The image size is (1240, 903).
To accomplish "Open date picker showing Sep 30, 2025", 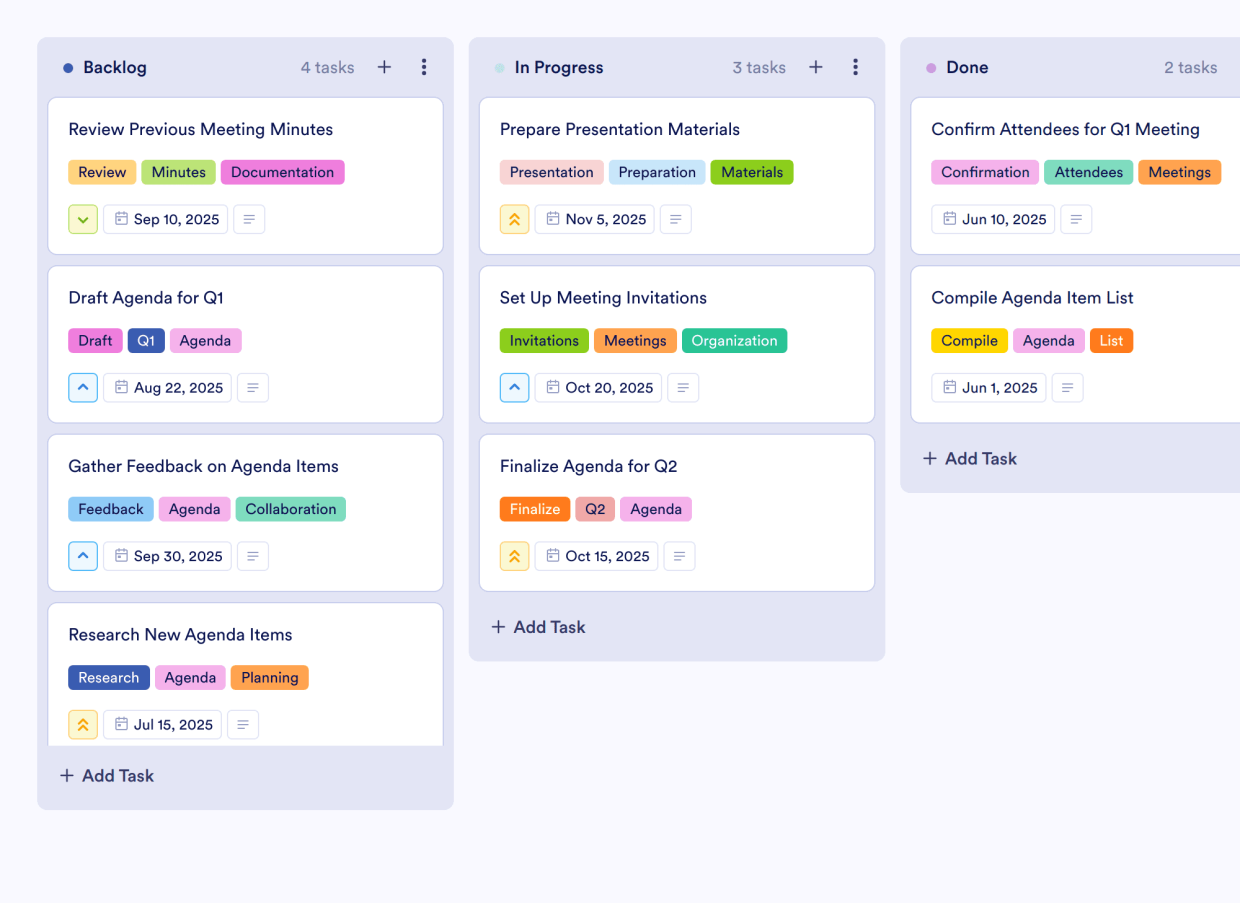I will 167,557.
